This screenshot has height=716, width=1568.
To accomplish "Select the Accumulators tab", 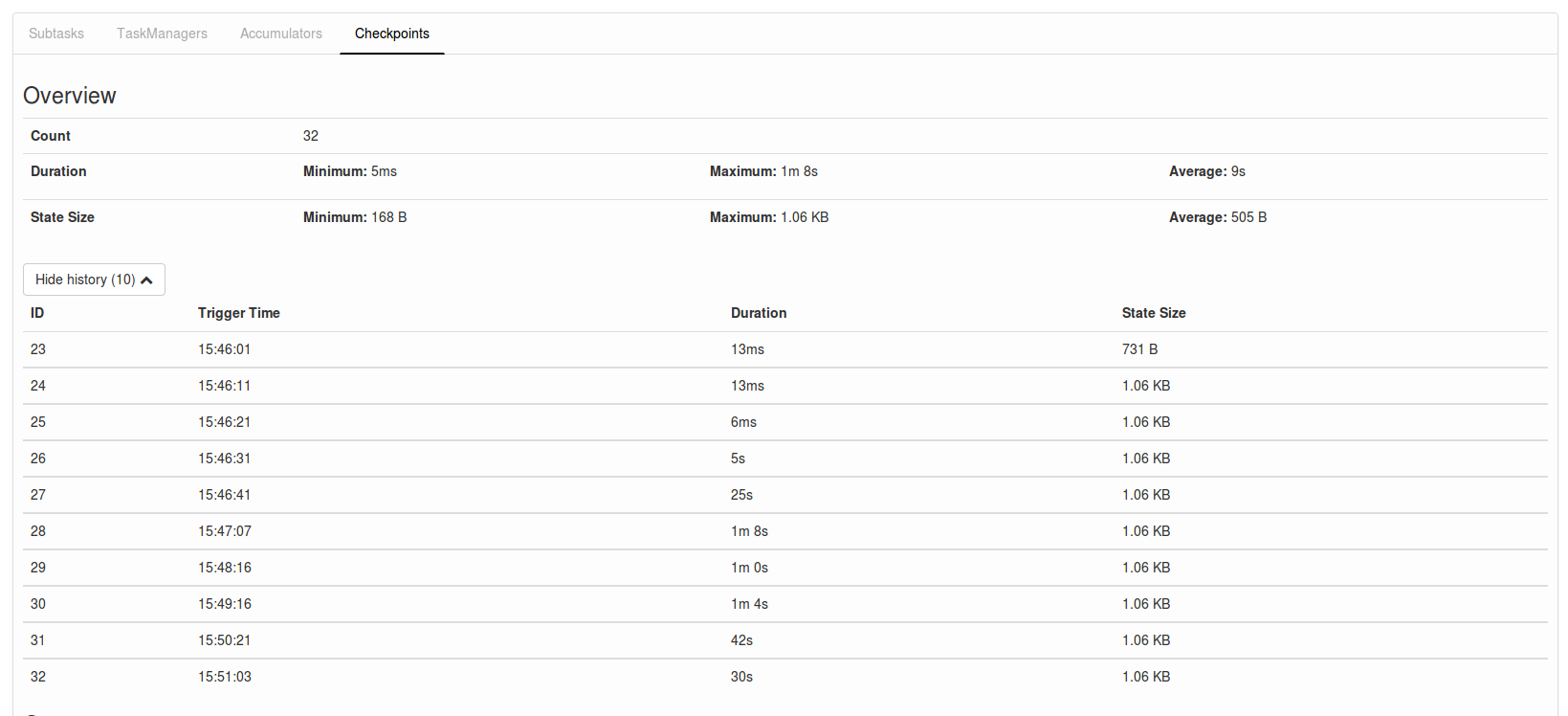I will coord(281,34).
